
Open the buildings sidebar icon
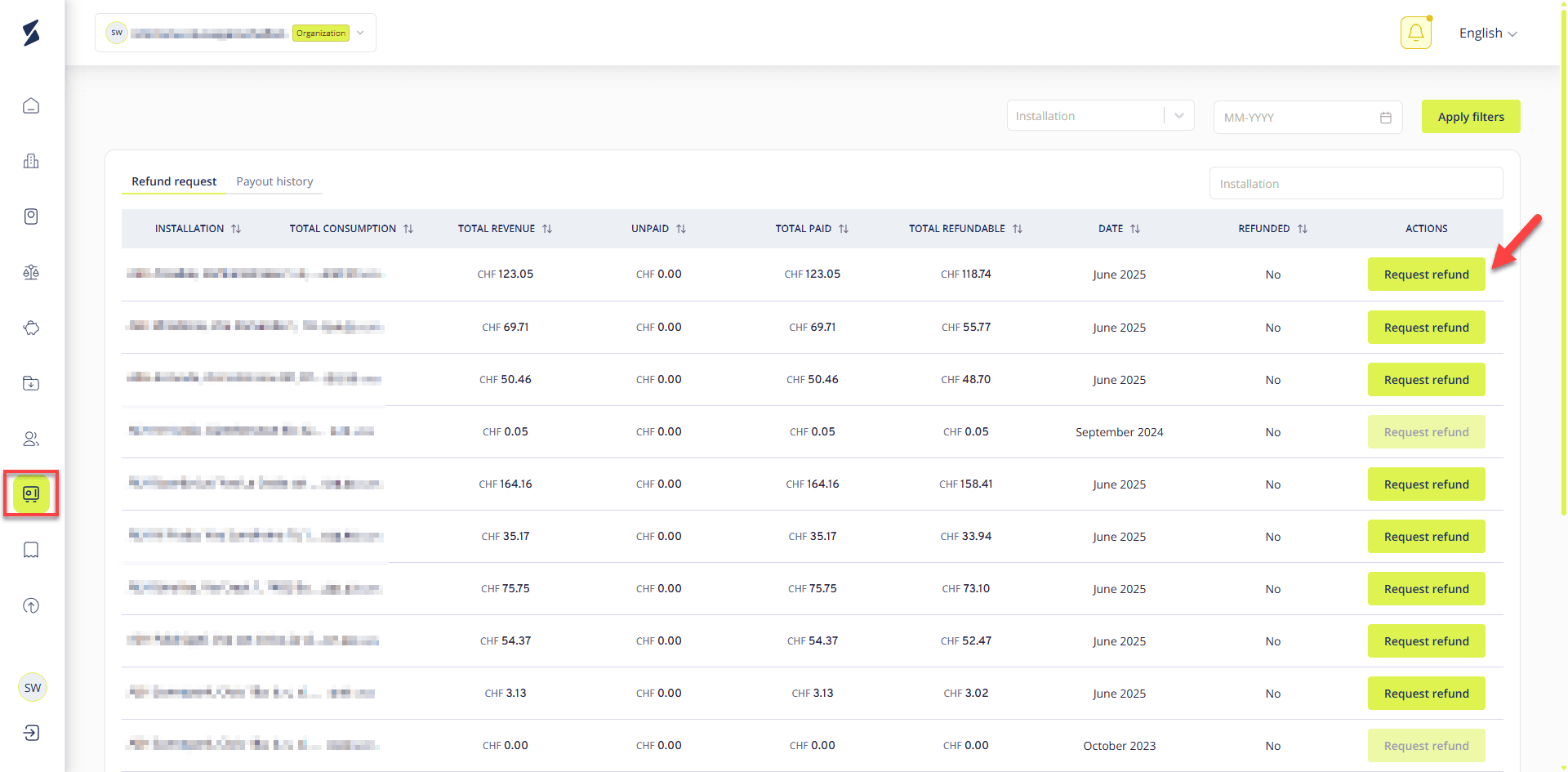click(31, 161)
